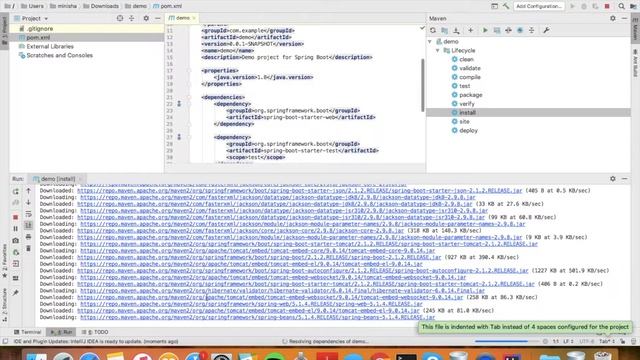This screenshot has height=360, width=640.
Task: Open the jackson-core 2.9.8 jar link
Action: point(240,231)
